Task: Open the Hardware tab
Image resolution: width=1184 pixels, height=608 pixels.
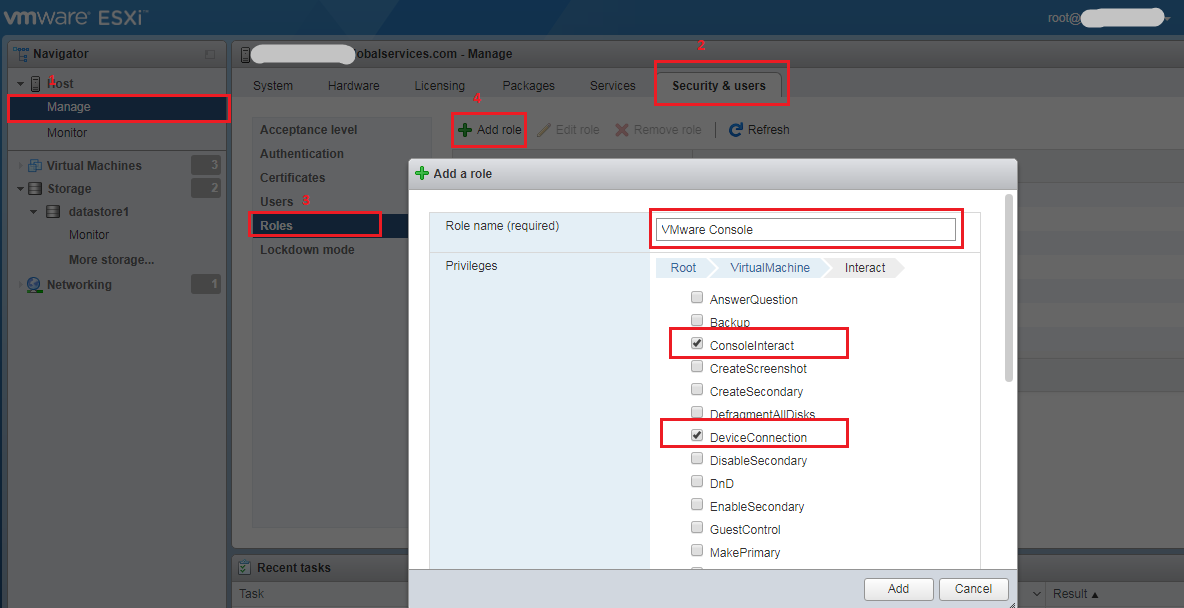Action: point(353,86)
